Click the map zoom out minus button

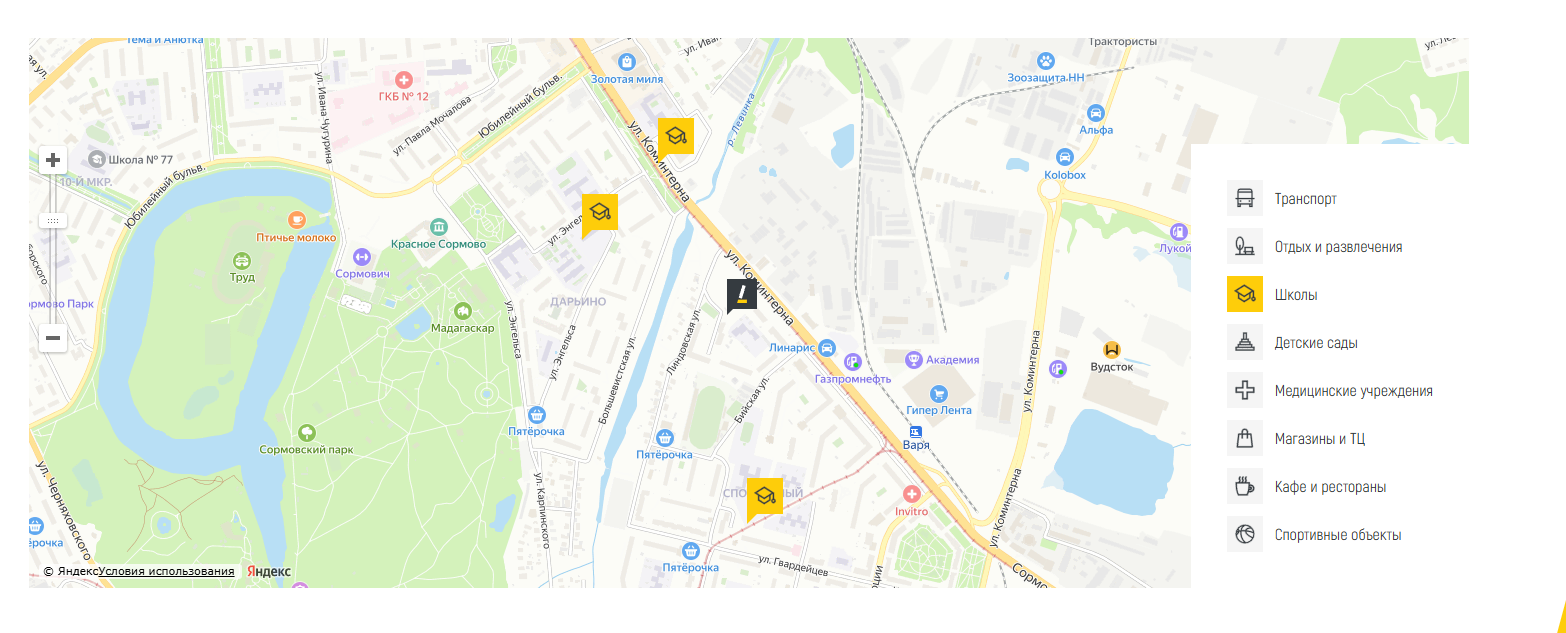pos(53,338)
